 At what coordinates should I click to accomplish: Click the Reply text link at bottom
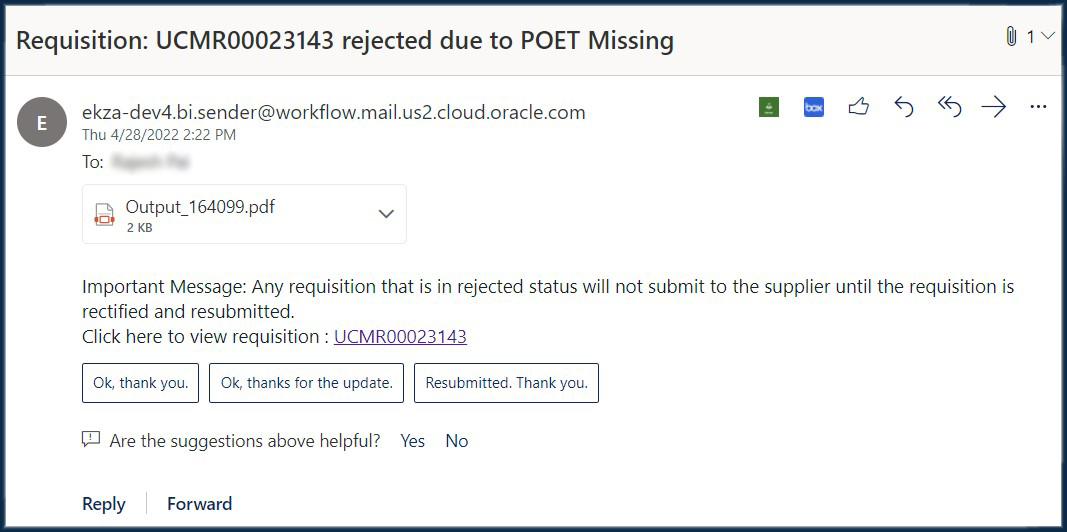[x=103, y=504]
